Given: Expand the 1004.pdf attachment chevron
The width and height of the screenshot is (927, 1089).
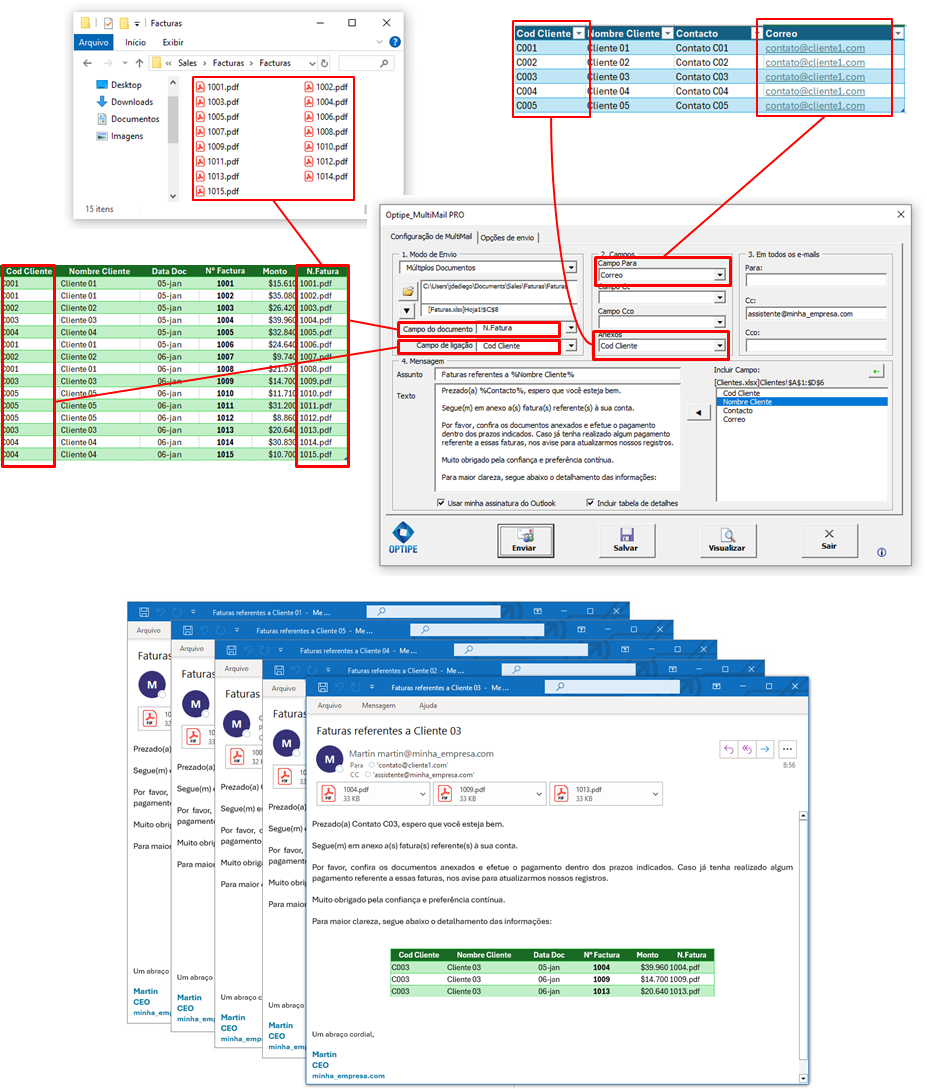Looking at the screenshot, I should point(422,794).
